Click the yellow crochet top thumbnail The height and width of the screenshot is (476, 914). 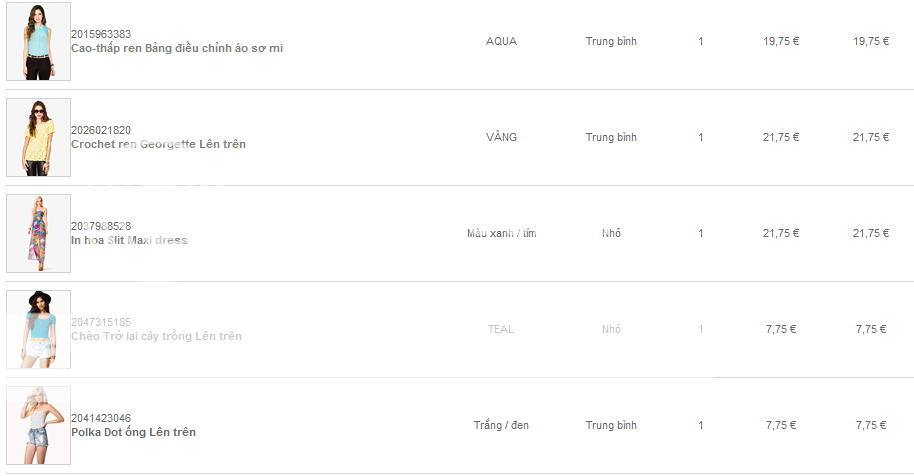[38, 138]
